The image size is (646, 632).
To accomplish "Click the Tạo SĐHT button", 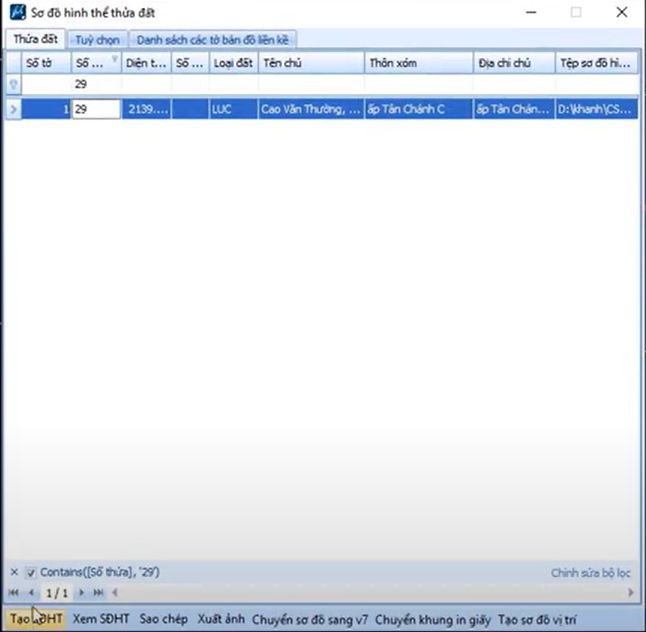I will 36,620.
